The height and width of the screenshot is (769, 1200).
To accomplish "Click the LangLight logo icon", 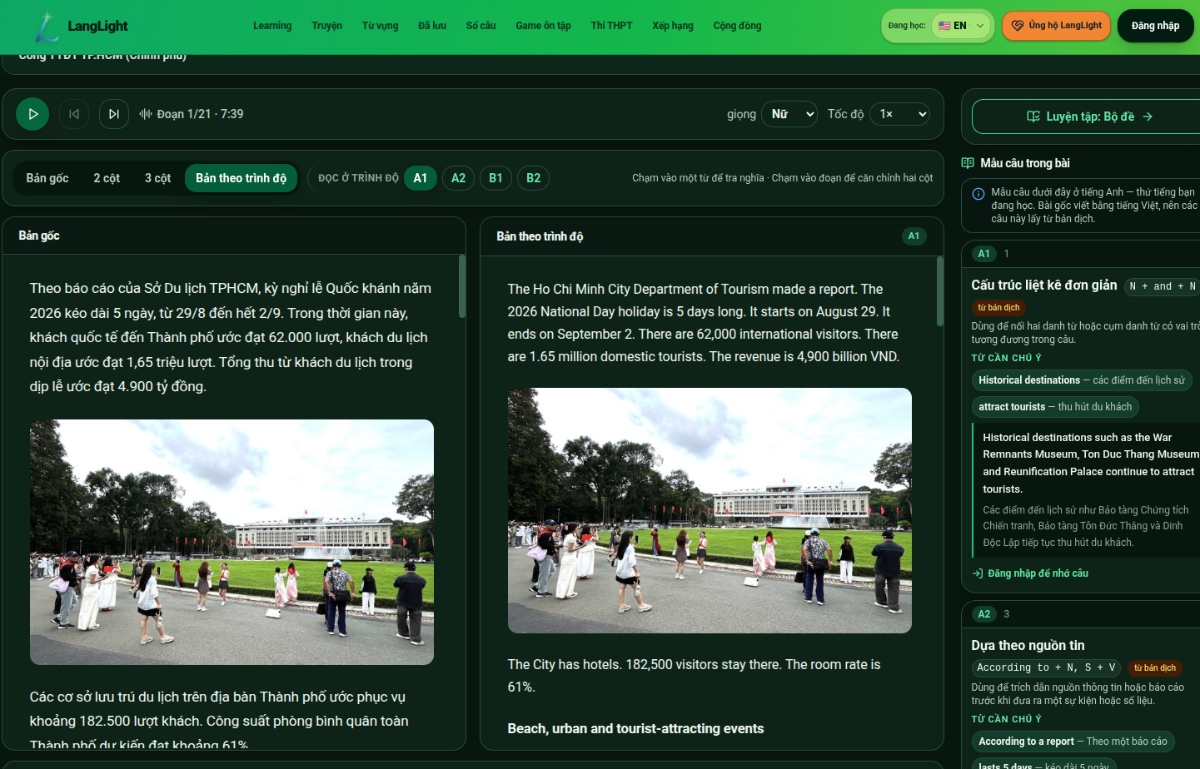I will click(46, 26).
